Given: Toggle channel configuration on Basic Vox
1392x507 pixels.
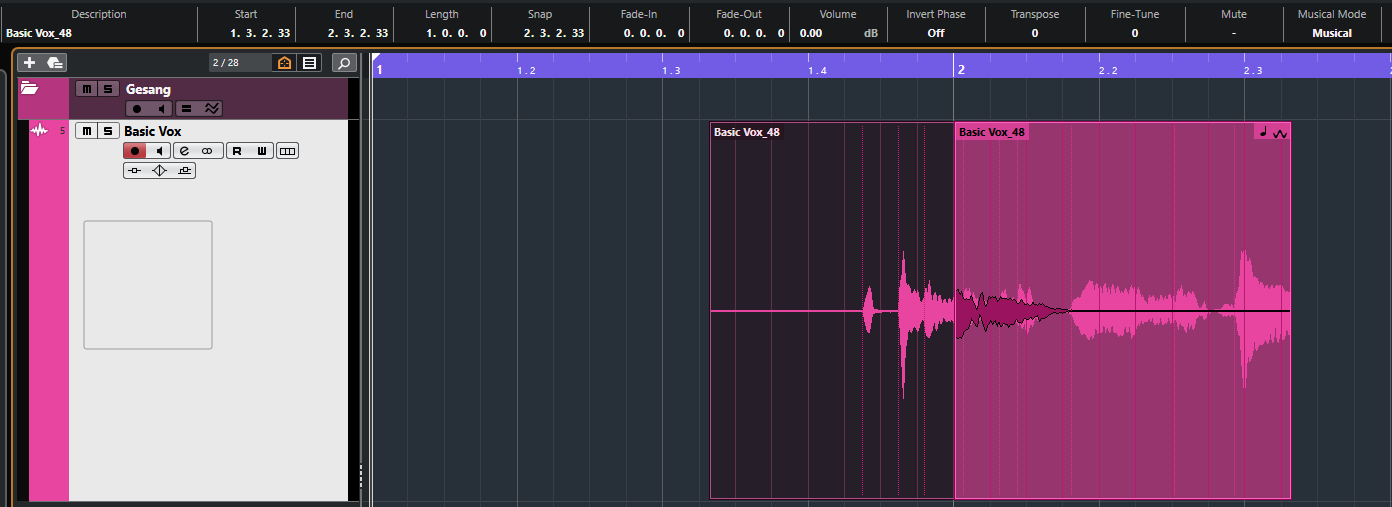Looking at the screenshot, I should [207, 151].
